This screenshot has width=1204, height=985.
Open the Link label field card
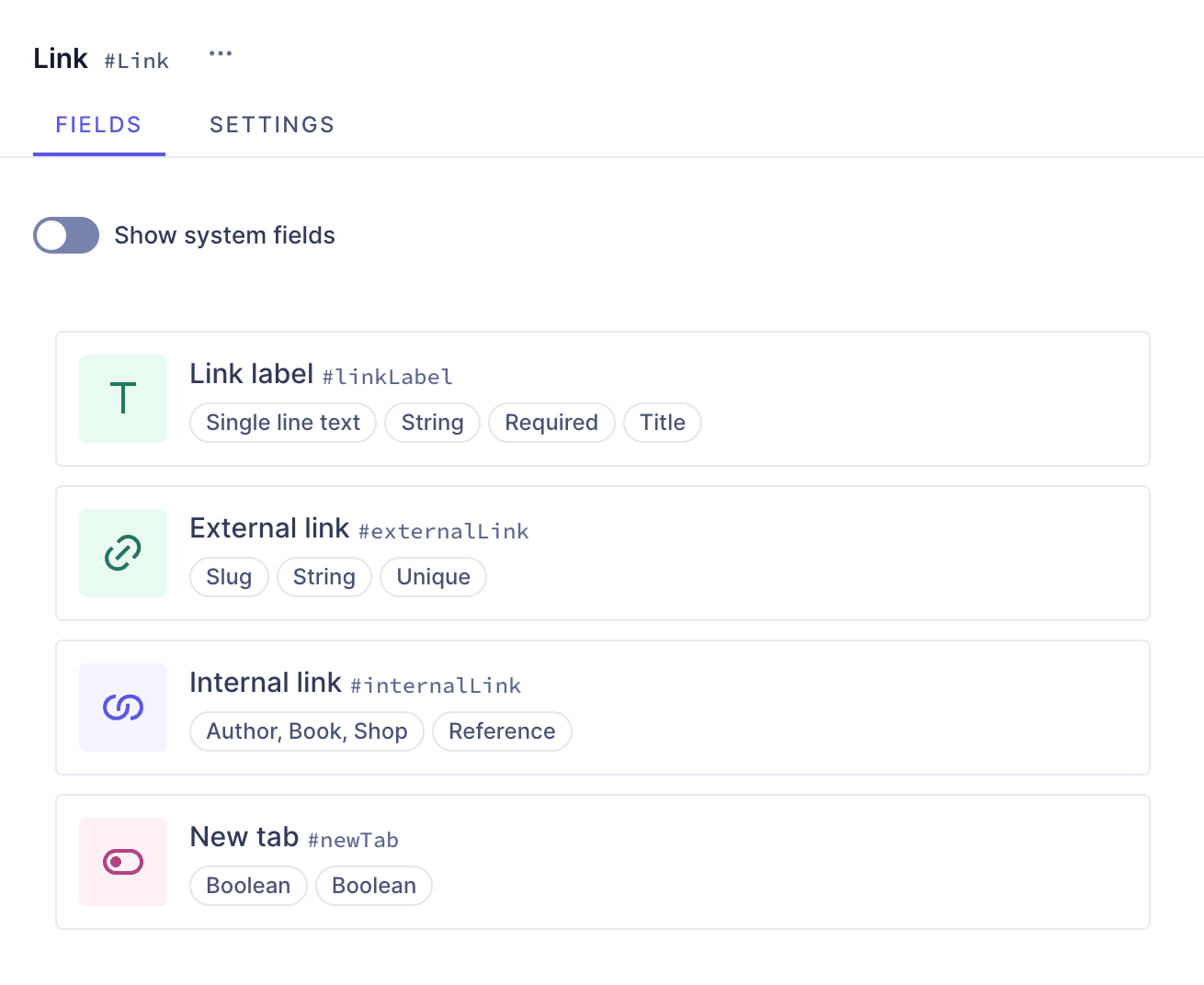coord(602,399)
